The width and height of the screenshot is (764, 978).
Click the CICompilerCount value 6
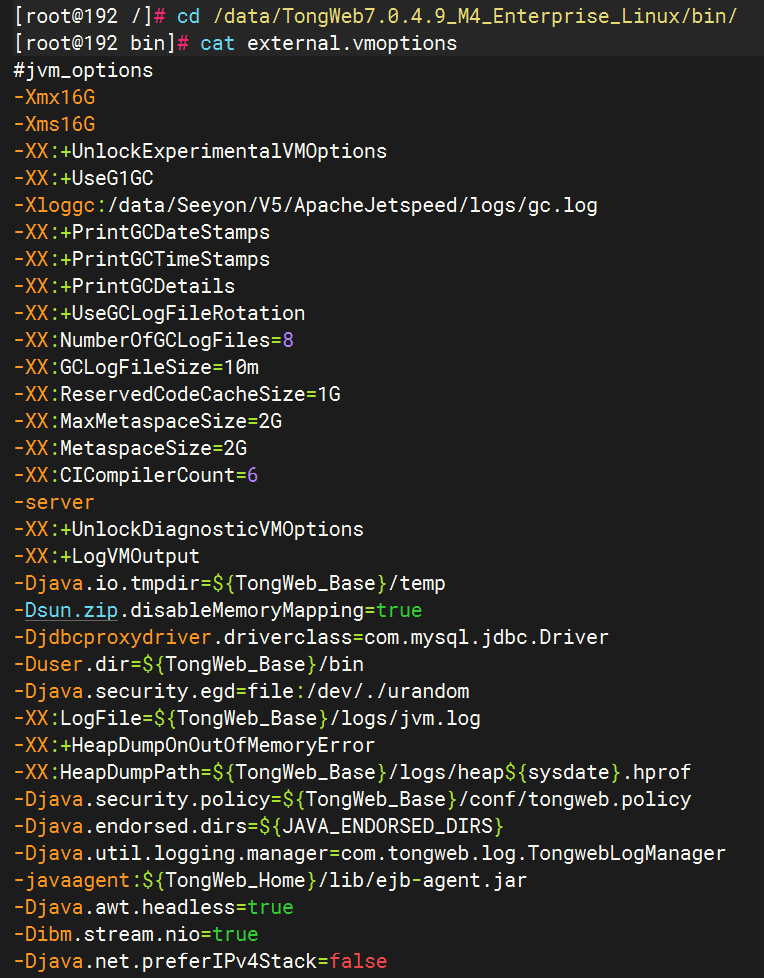[253, 475]
